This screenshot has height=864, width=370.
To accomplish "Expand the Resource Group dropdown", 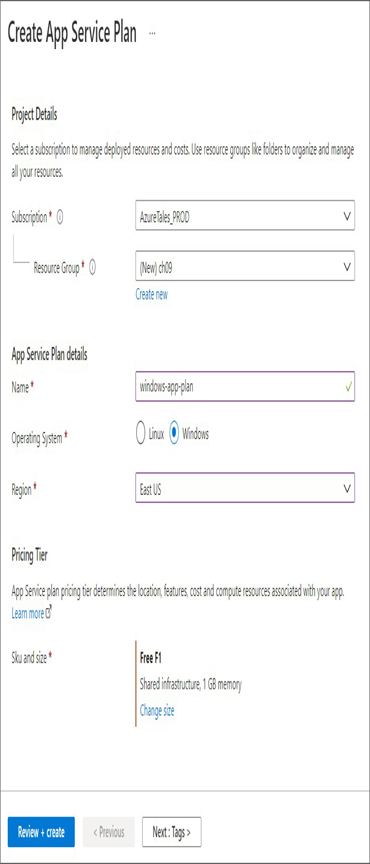I will click(x=245, y=266).
